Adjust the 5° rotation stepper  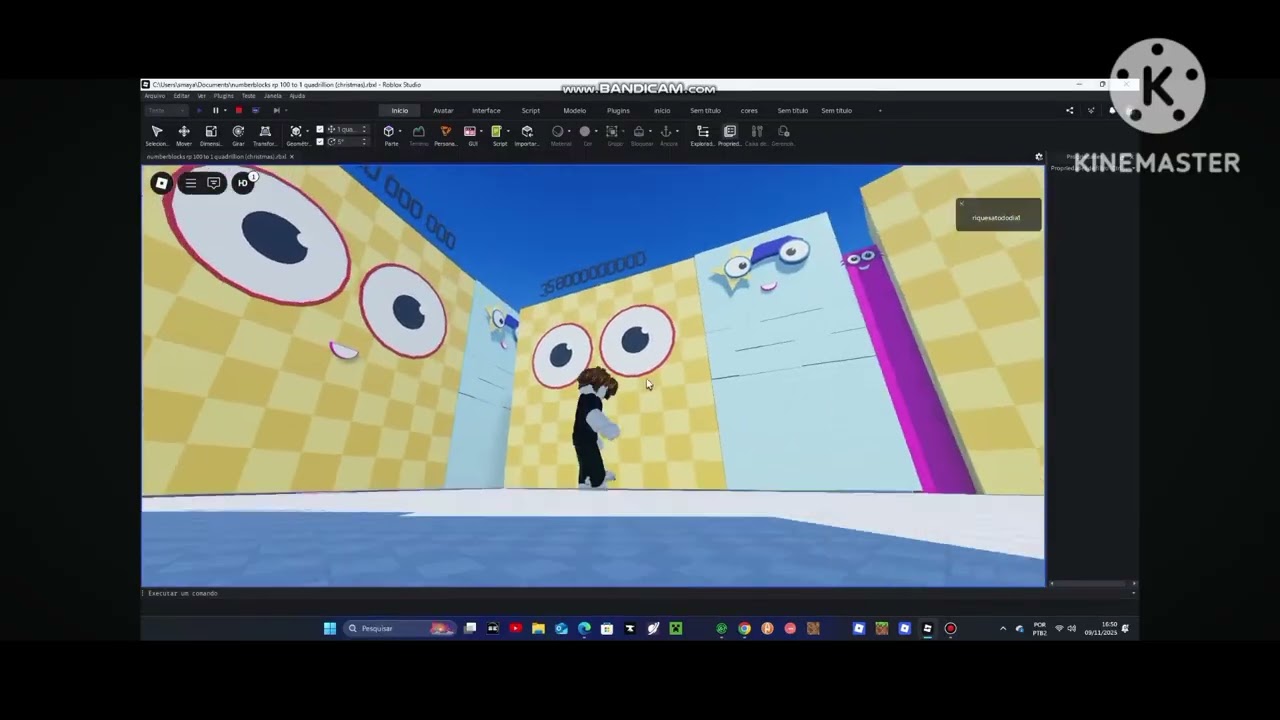pyautogui.click(x=364, y=141)
